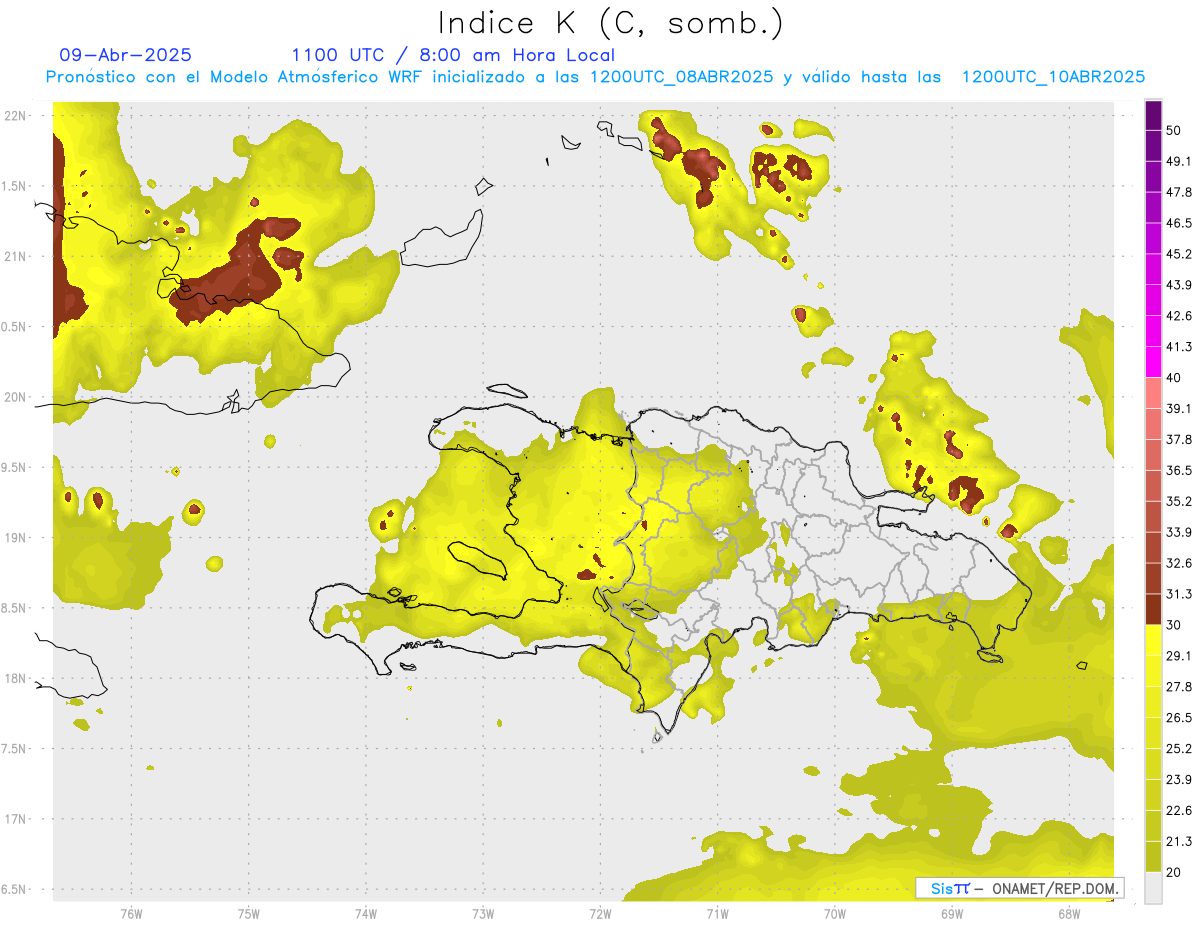The width and height of the screenshot is (1200, 927).
Task: Click the colorbar value "42.6"
Action: point(1179,316)
